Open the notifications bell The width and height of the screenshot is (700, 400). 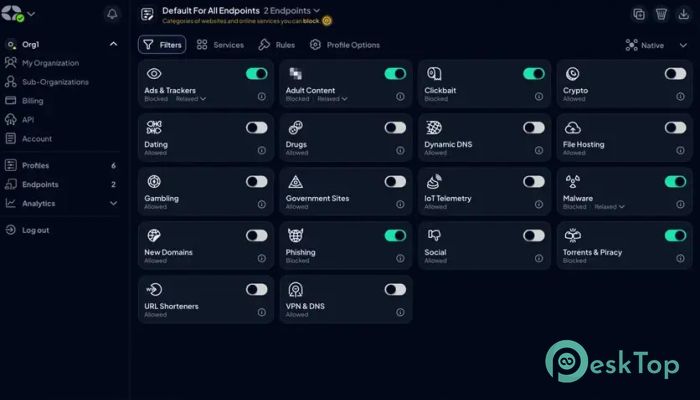click(112, 14)
